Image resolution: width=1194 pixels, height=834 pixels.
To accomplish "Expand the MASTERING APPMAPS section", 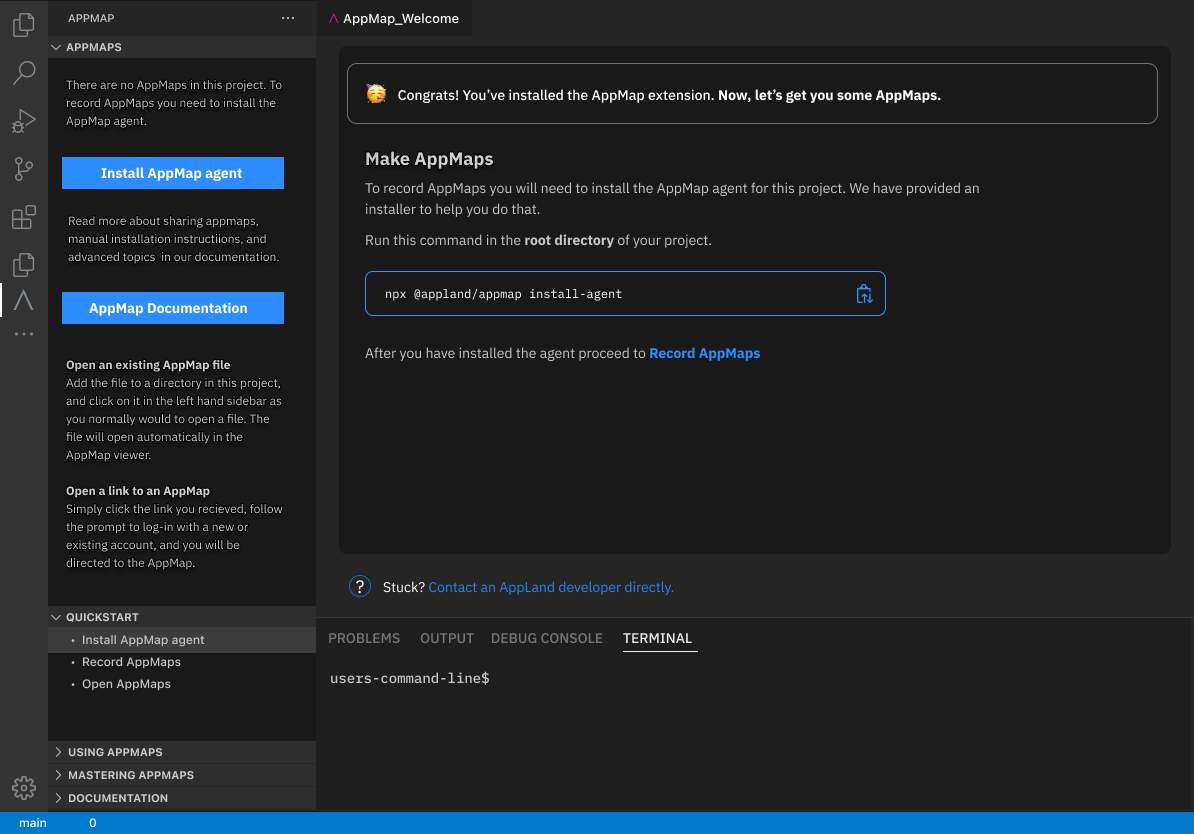I will (130, 774).
